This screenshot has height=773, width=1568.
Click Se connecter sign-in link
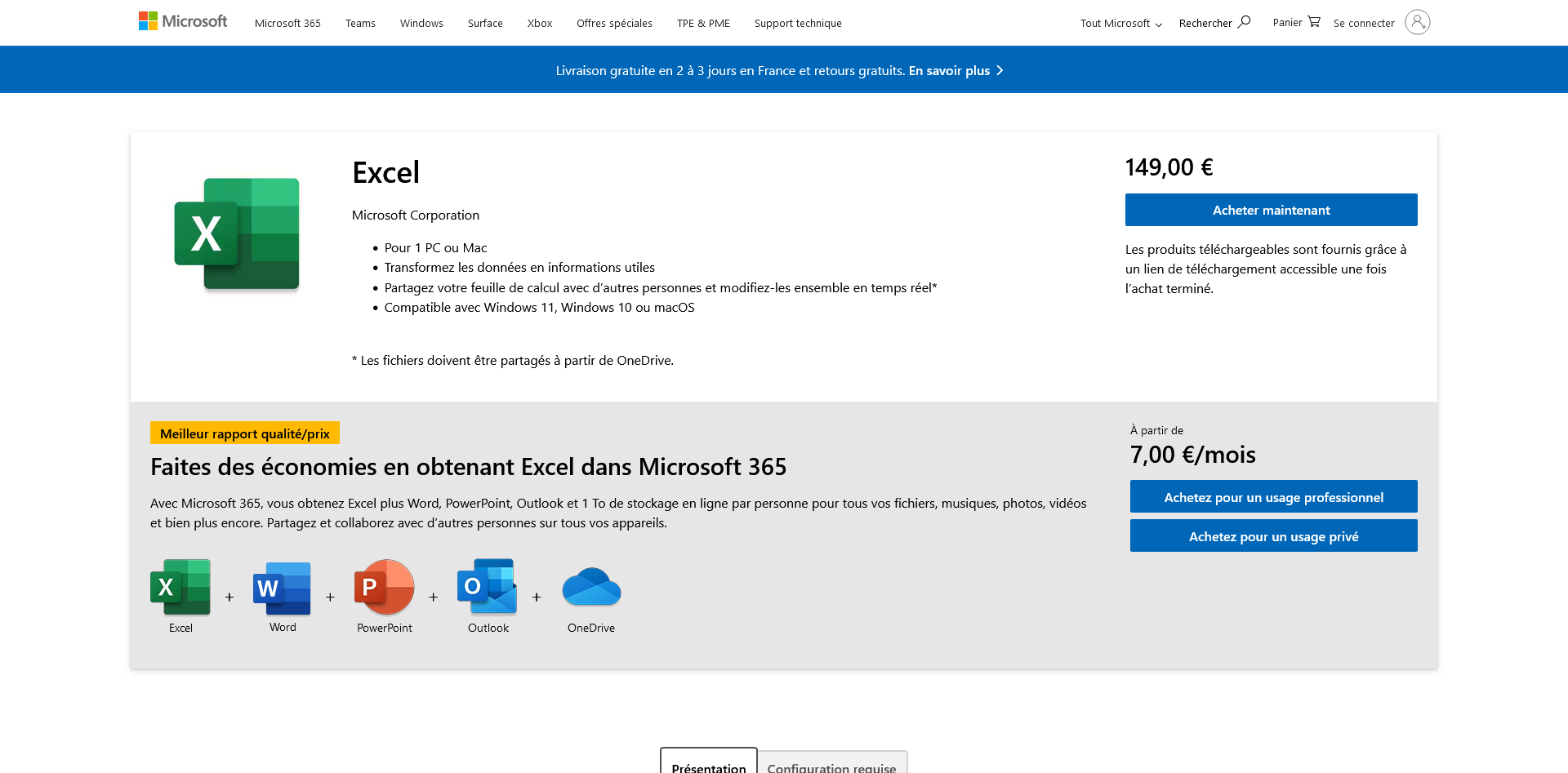tap(1364, 23)
